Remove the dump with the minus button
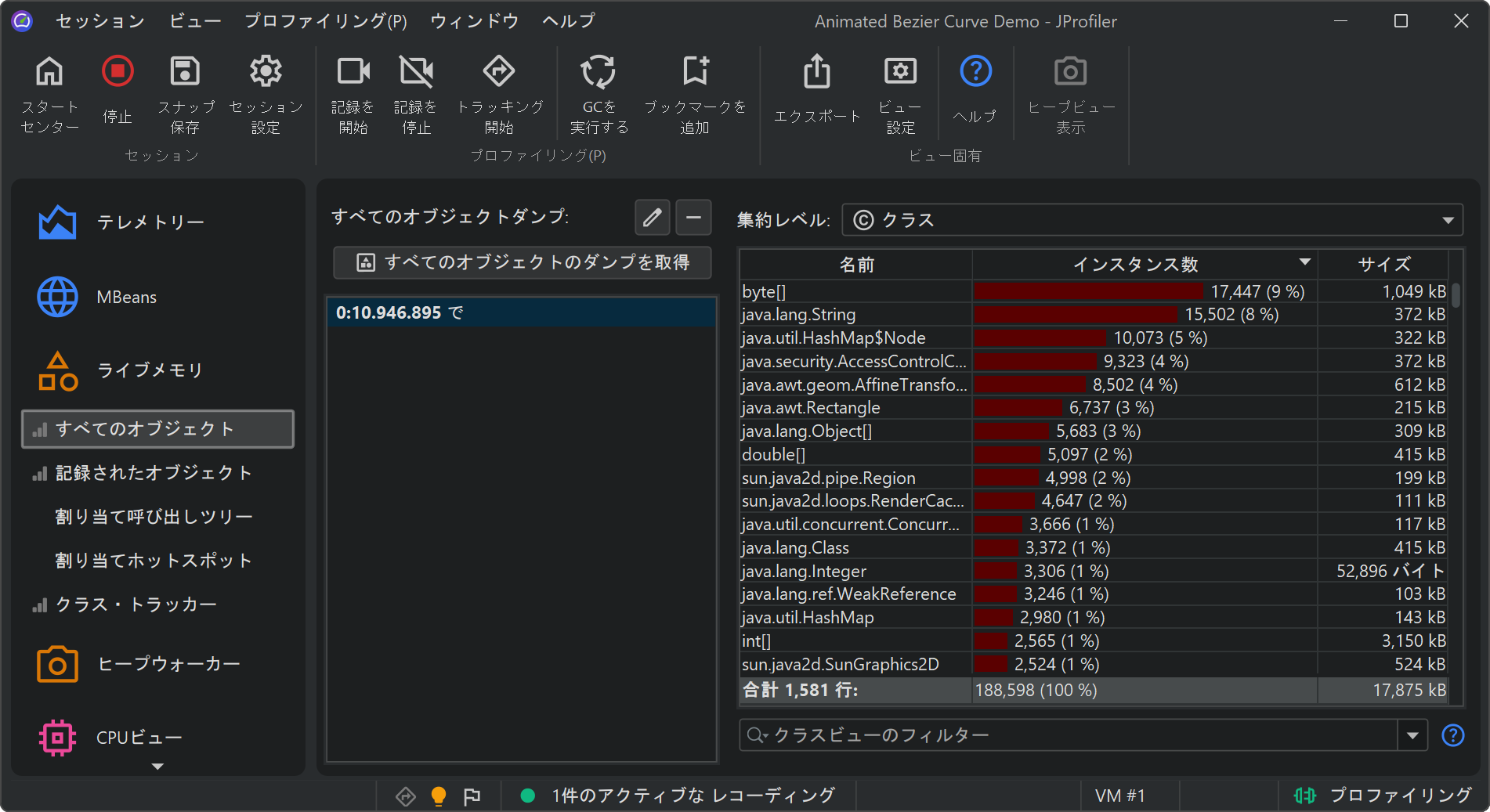 click(x=693, y=218)
